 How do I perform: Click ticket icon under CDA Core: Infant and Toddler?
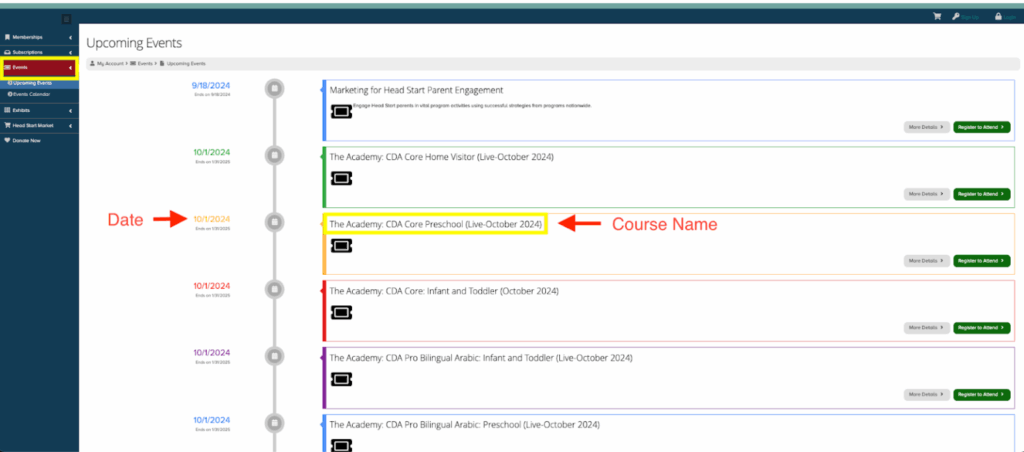341,311
